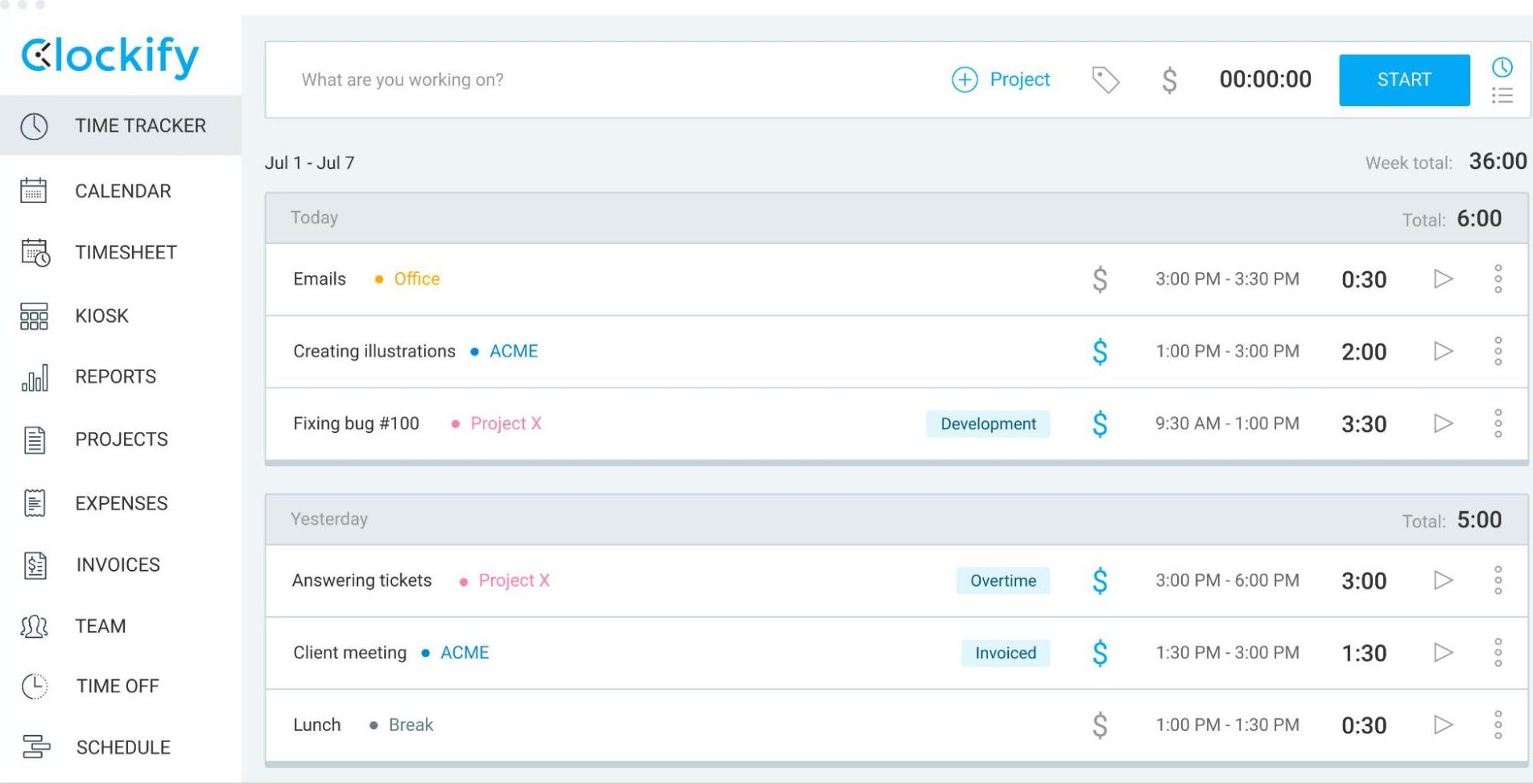Click the 00:00:00 timer display

click(1265, 79)
